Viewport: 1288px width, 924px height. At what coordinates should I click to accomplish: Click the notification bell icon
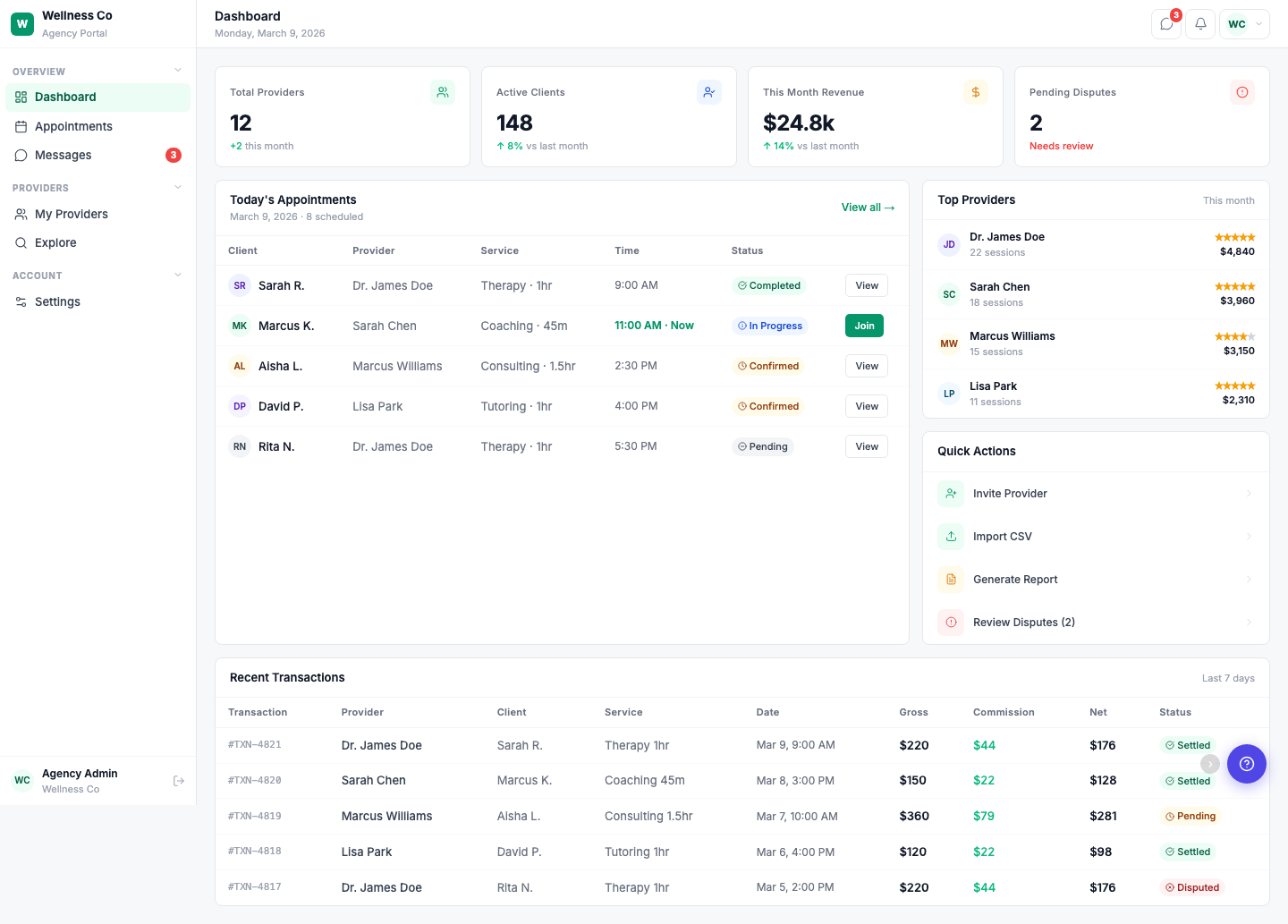(x=1199, y=24)
